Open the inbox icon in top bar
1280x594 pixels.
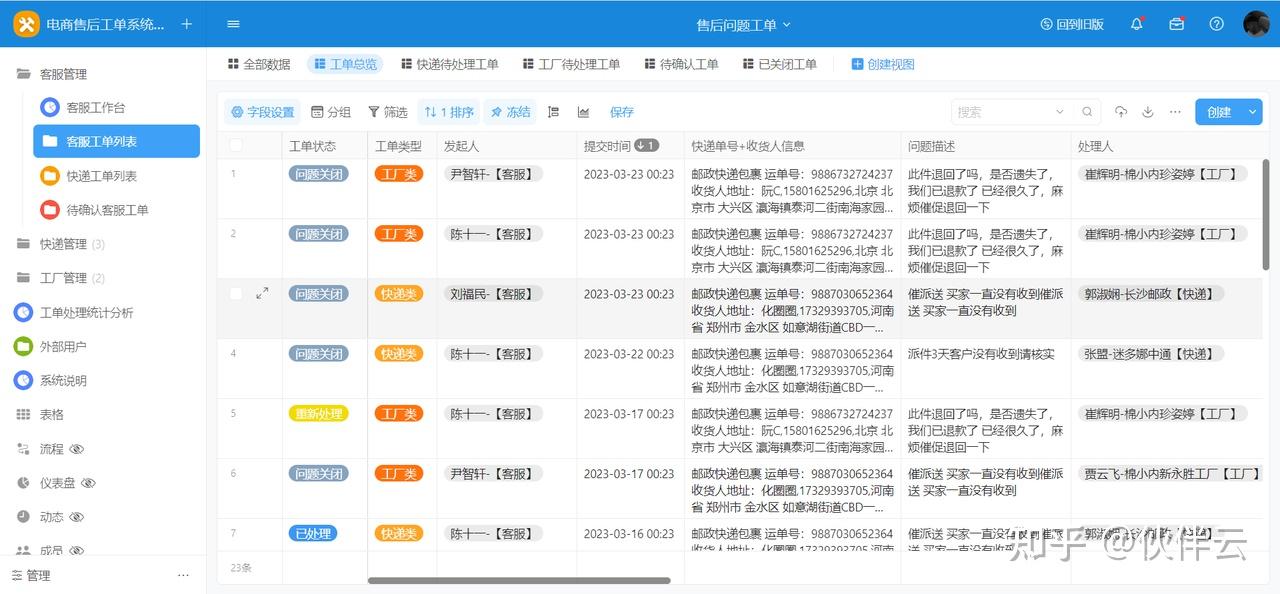click(1177, 24)
